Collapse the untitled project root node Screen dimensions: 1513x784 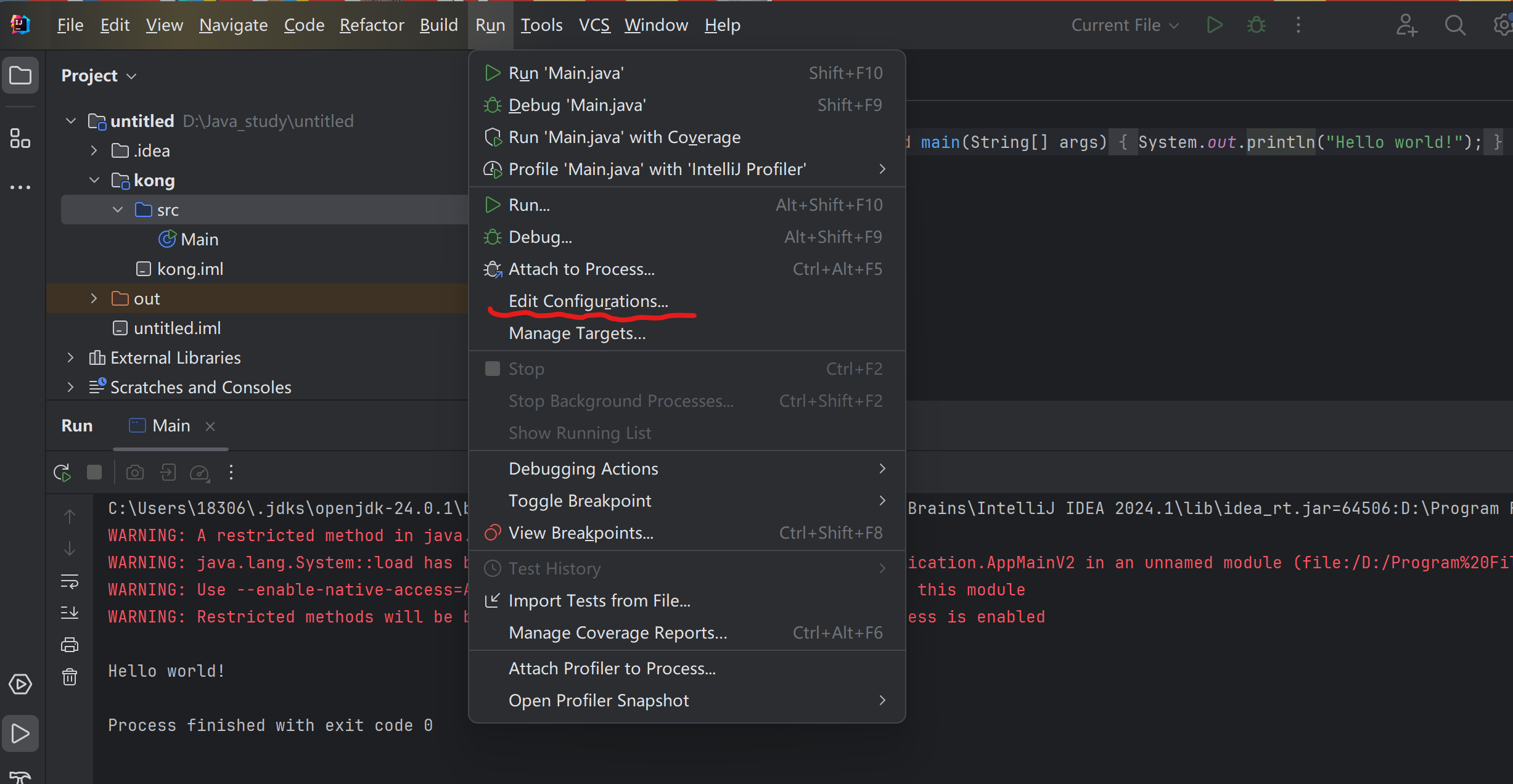[x=71, y=121]
